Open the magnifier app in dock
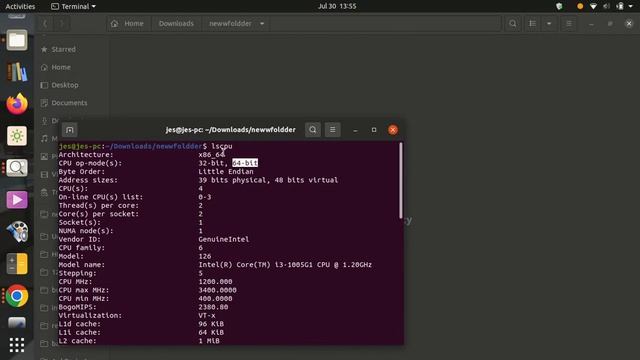 pos(17,168)
